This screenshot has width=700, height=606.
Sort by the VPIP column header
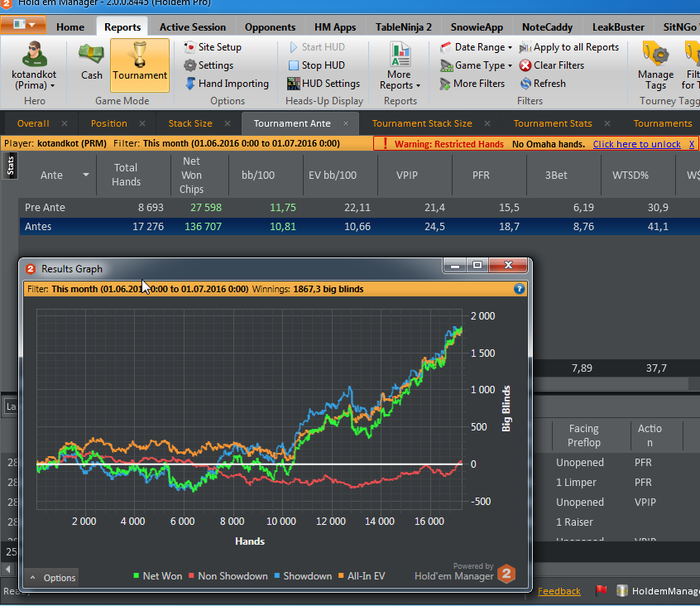(407, 175)
